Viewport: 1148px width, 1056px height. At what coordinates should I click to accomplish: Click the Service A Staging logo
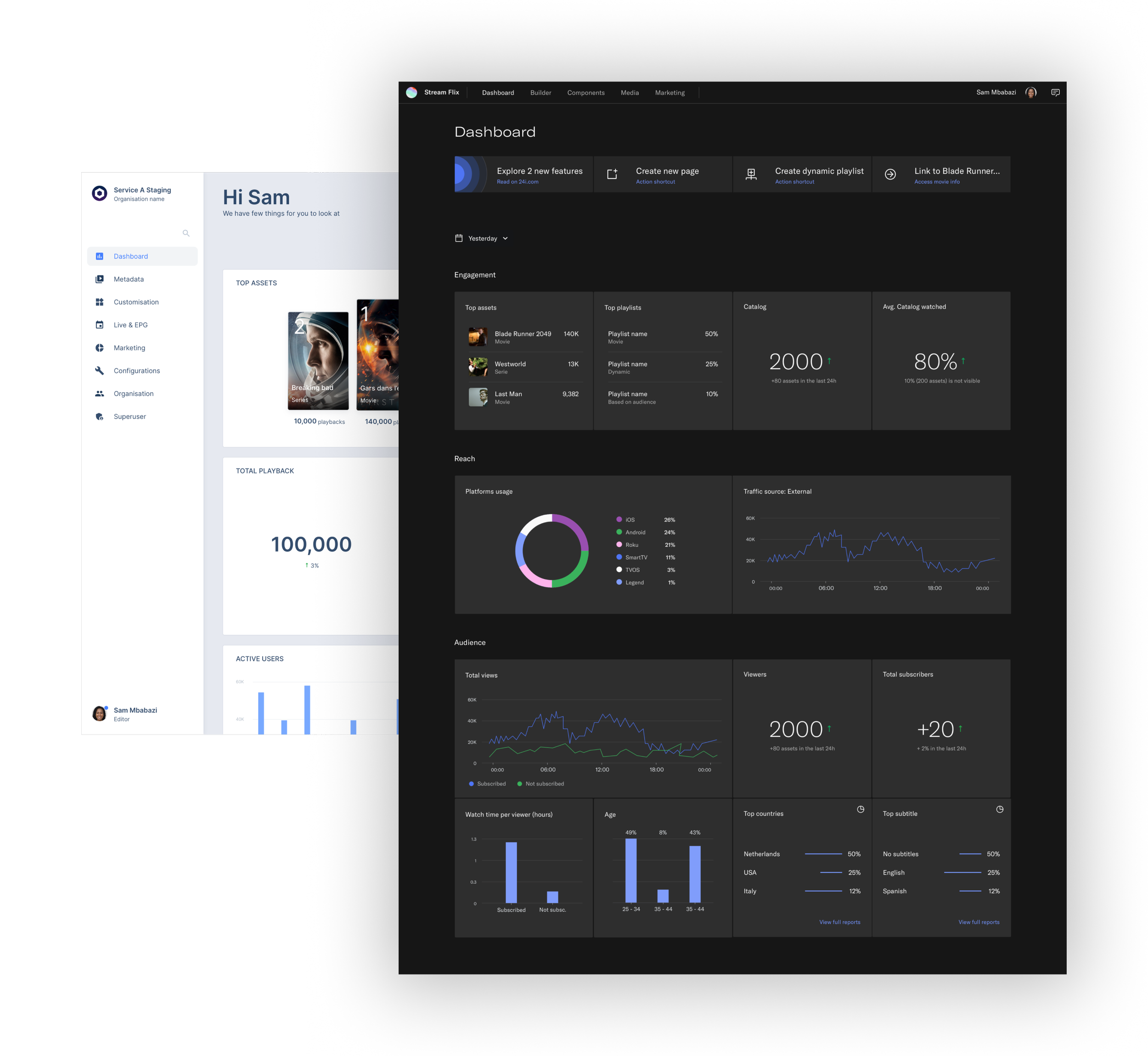pos(99,194)
